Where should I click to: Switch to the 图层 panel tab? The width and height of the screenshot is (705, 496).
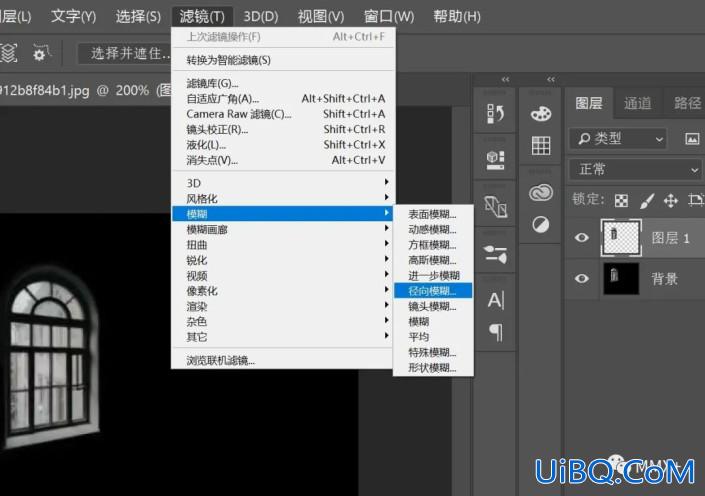tap(589, 103)
